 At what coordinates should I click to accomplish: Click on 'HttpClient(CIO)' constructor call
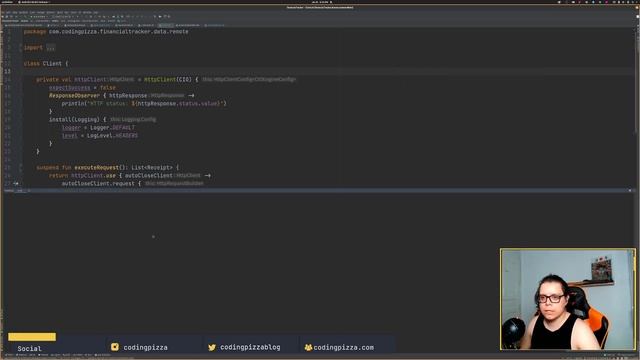[168, 80]
